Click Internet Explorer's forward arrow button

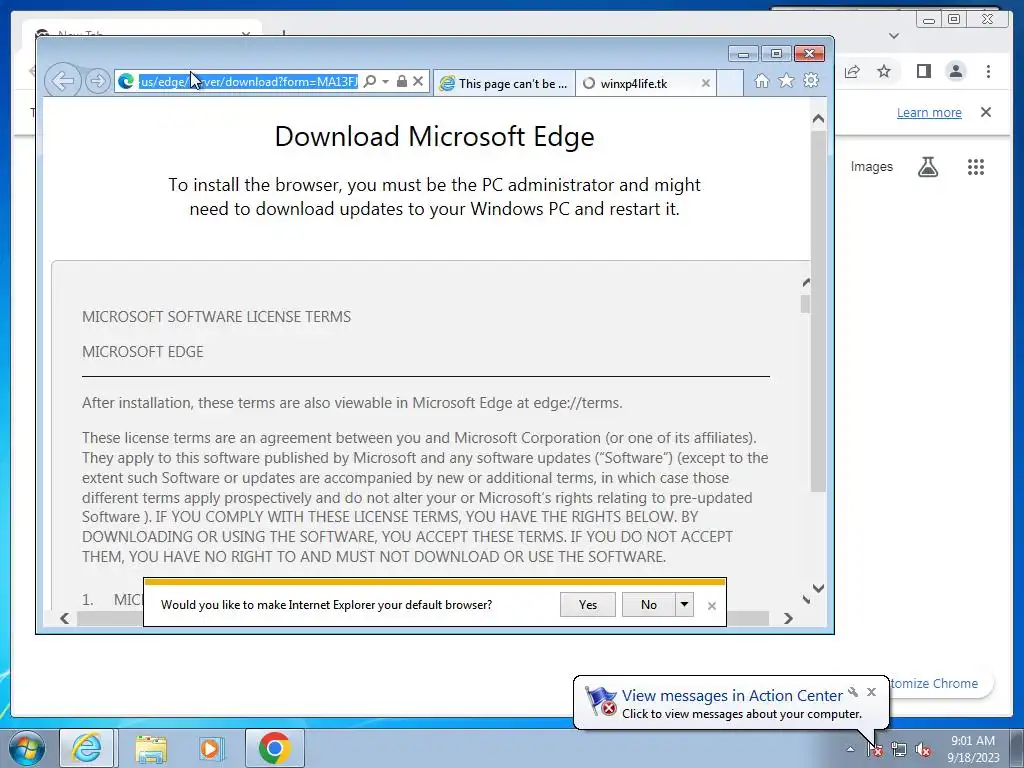(x=97, y=82)
